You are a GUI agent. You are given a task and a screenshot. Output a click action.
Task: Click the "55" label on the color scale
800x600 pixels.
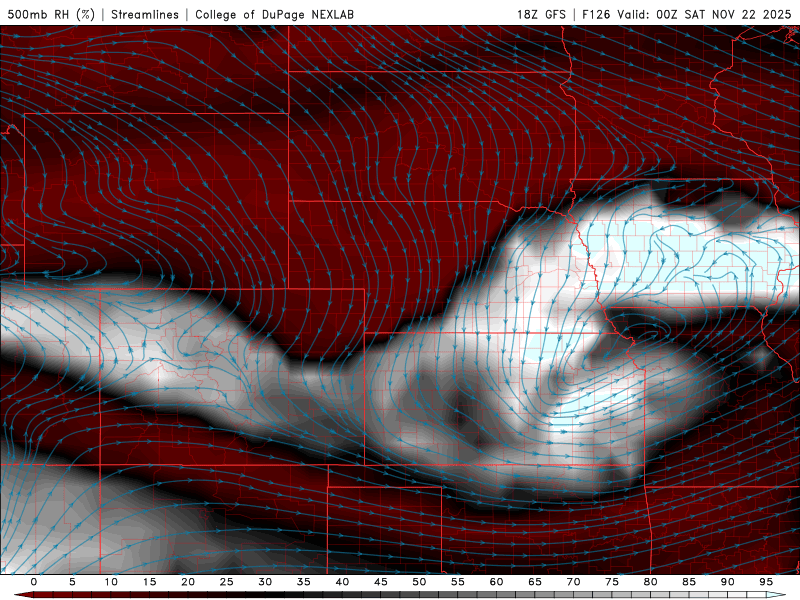[458, 582]
